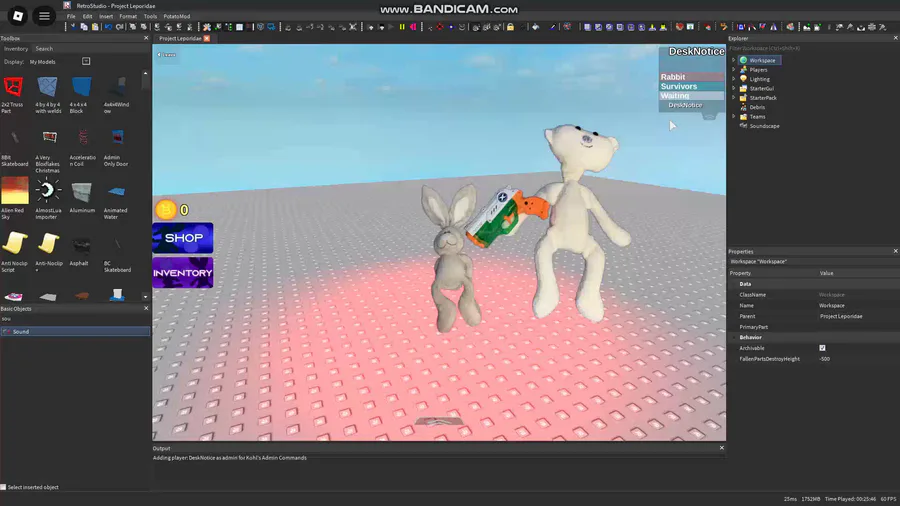Stop the test with pink reset icon

[413, 27]
